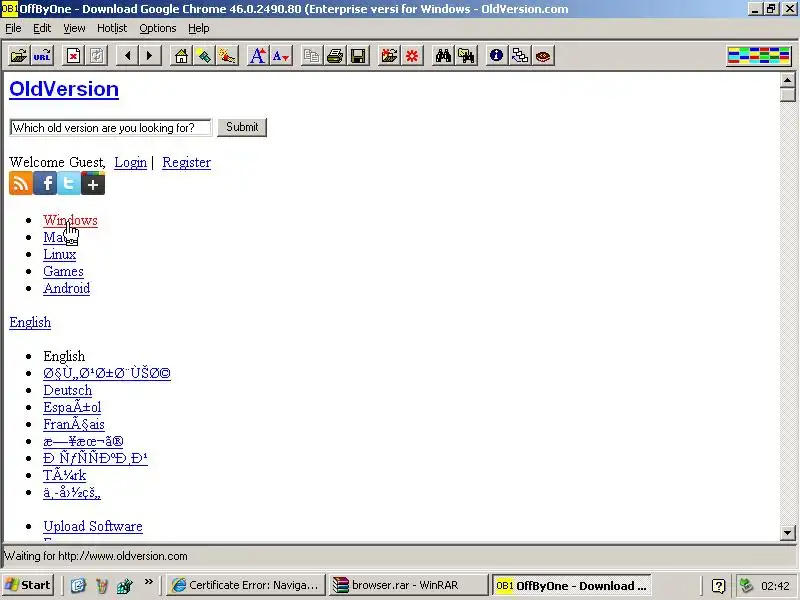Open the Hotlist menu
This screenshot has width=800, height=600.
pyautogui.click(x=112, y=29)
